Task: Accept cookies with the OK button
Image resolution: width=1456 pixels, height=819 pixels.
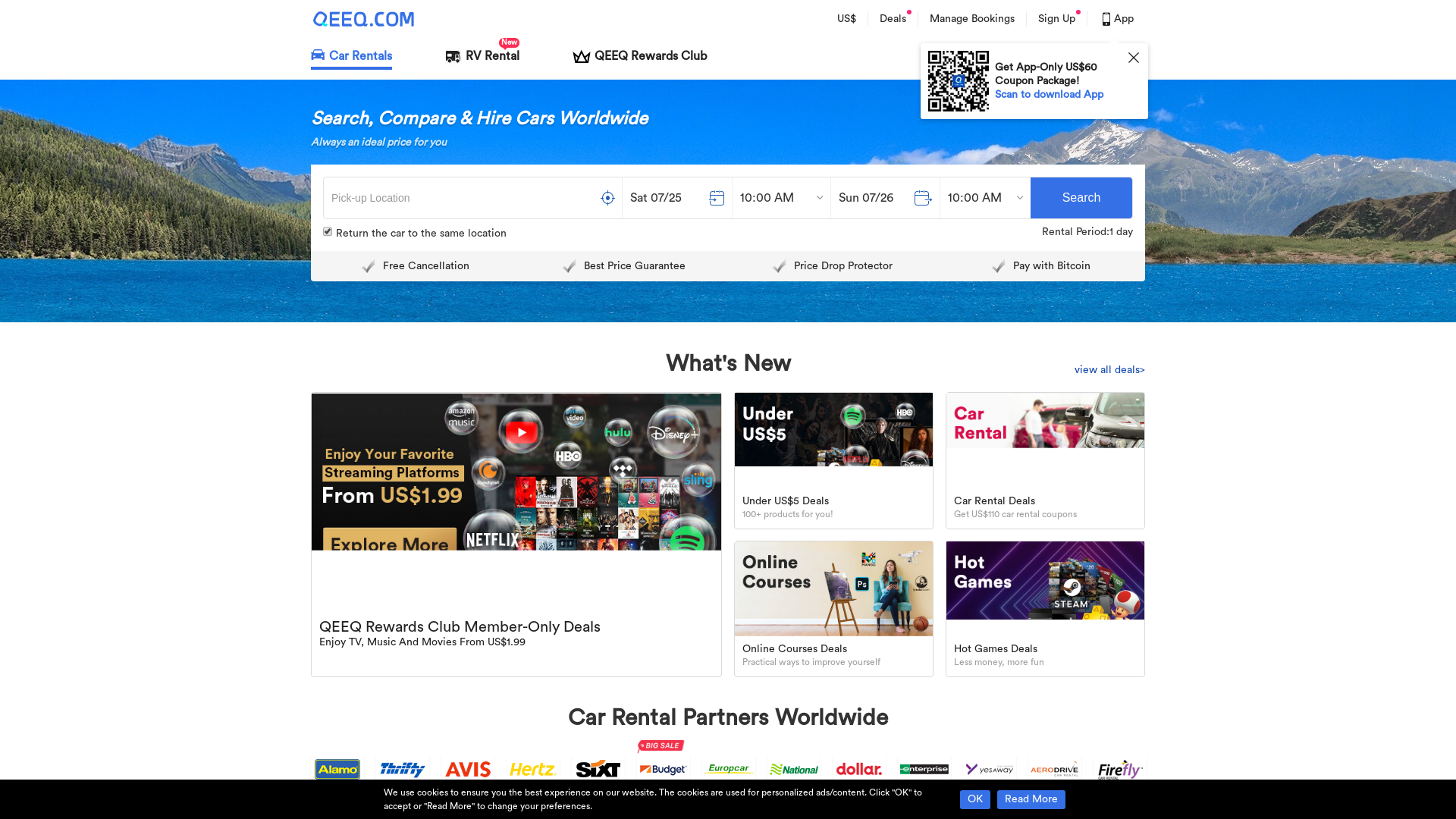Action: click(975, 799)
